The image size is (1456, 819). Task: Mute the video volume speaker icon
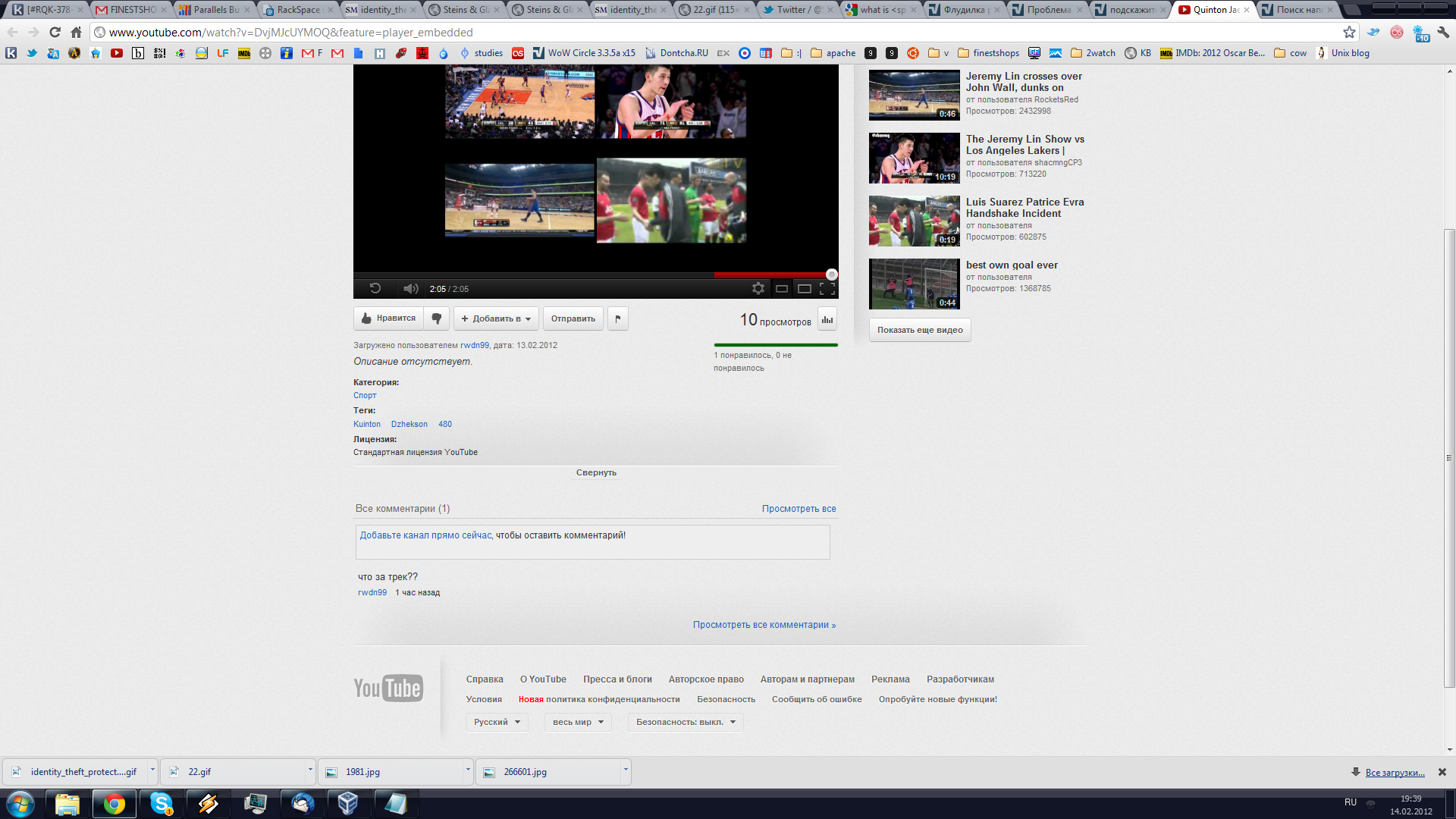point(410,288)
